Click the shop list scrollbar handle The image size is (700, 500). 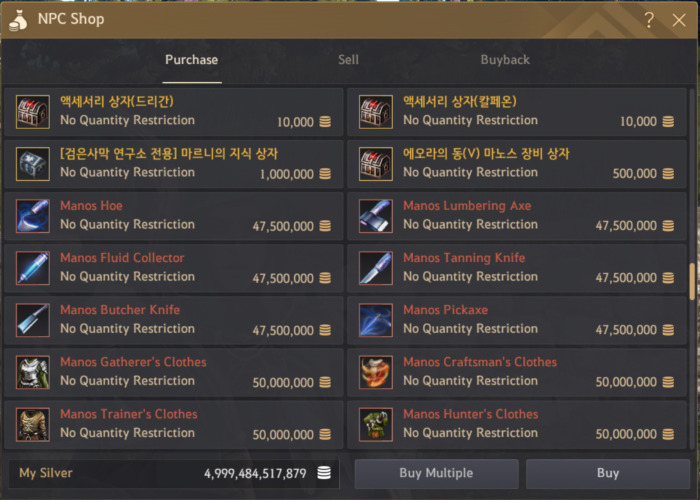click(x=692, y=281)
